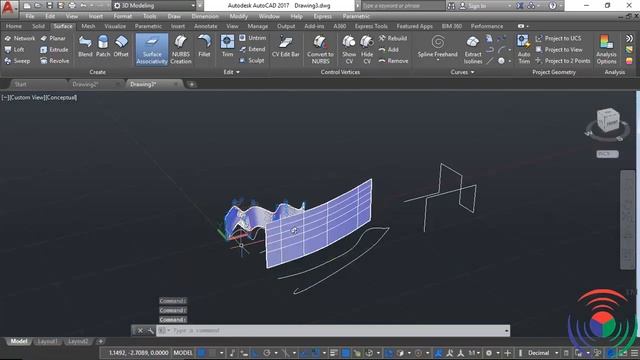
Task: Toggle polar tracking in status bar
Action: (x=267, y=353)
